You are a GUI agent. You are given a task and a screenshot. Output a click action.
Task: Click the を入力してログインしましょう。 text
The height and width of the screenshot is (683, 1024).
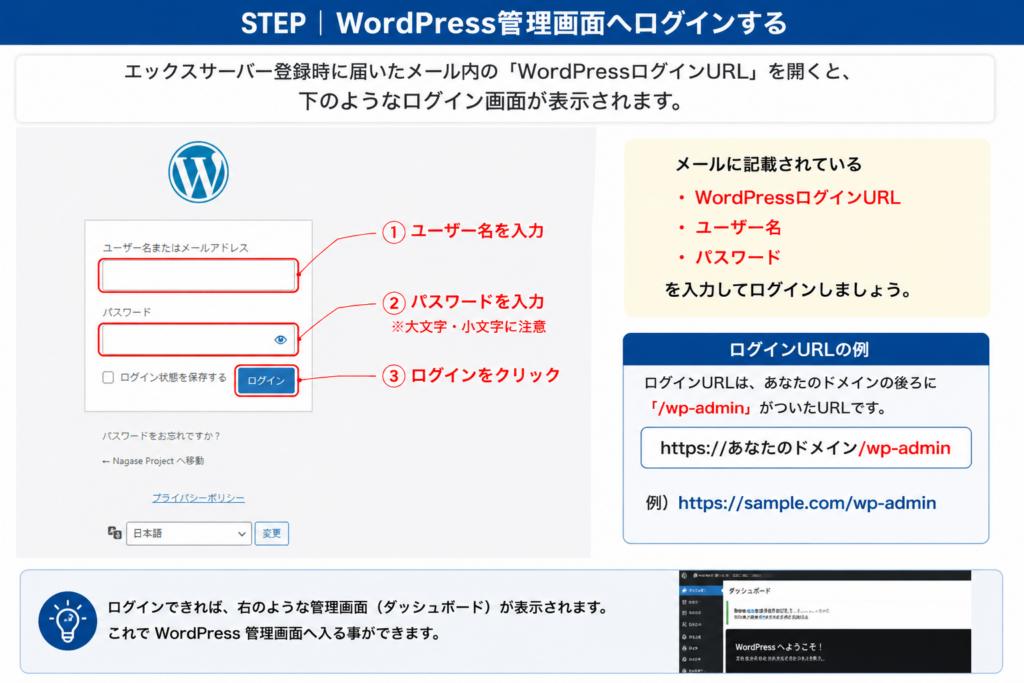(788, 290)
